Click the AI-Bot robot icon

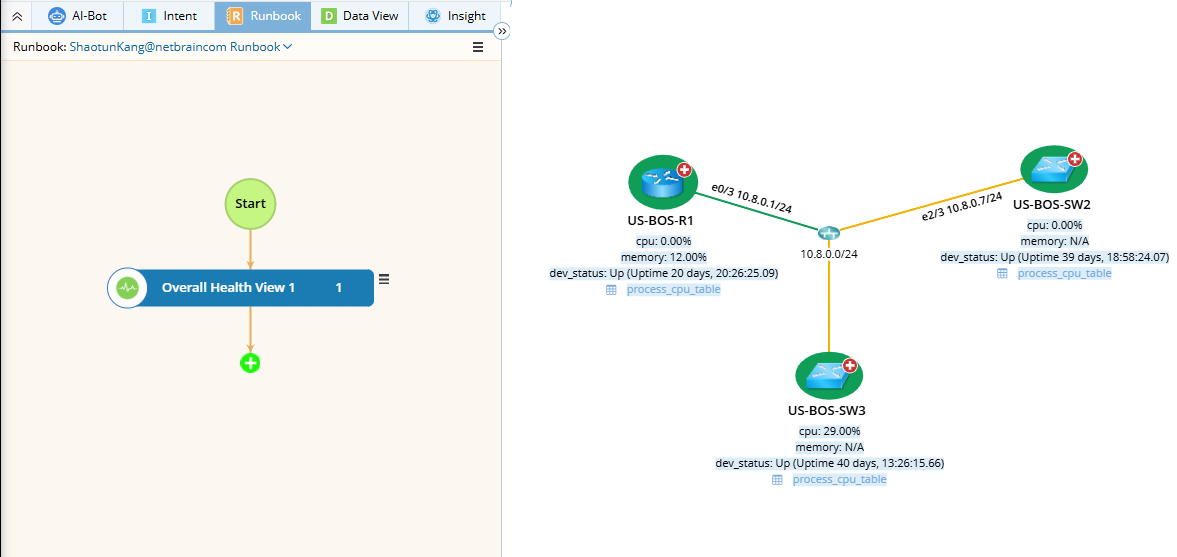pyautogui.click(x=57, y=16)
